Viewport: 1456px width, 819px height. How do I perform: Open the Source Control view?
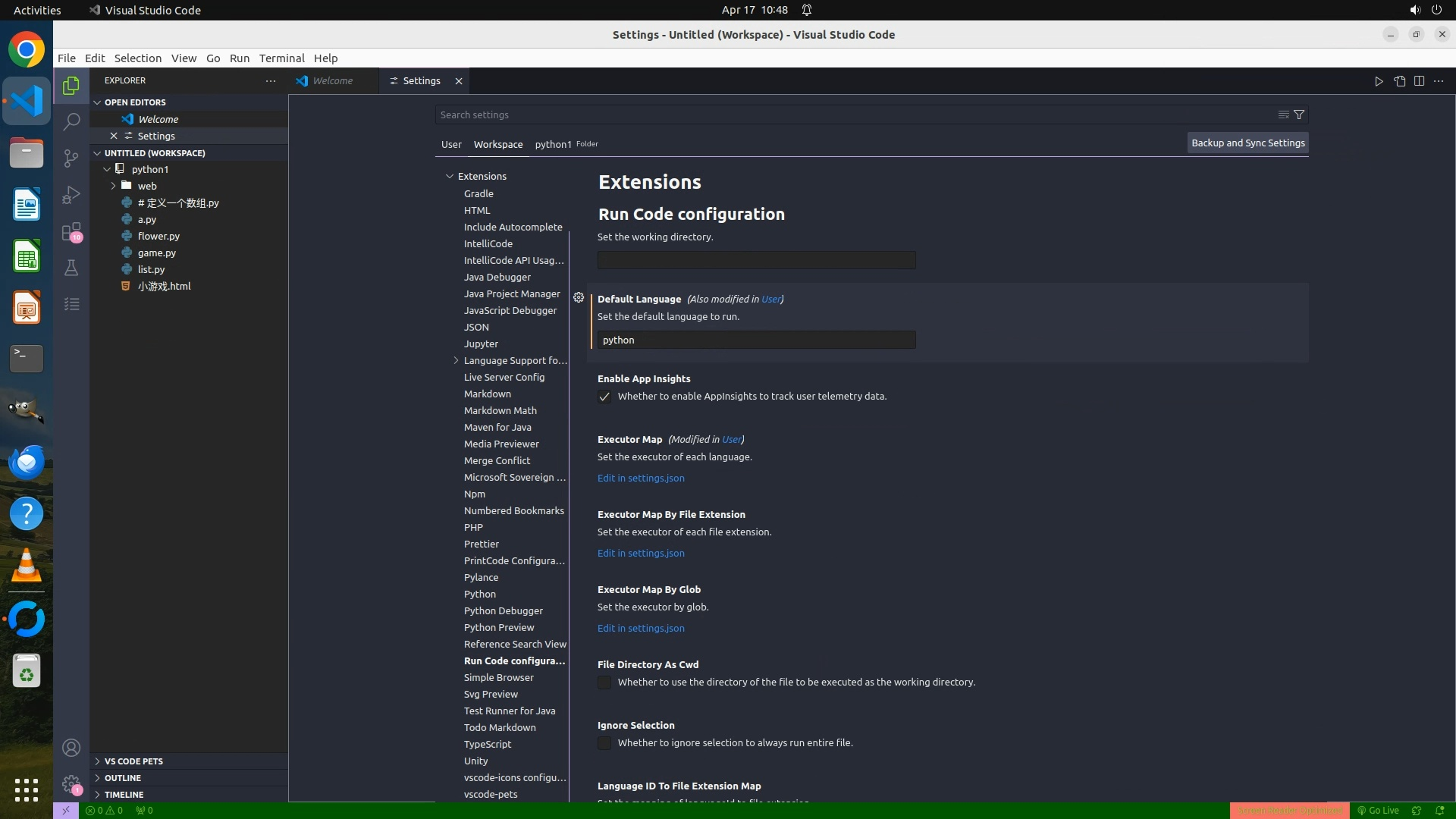pos(71,158)
